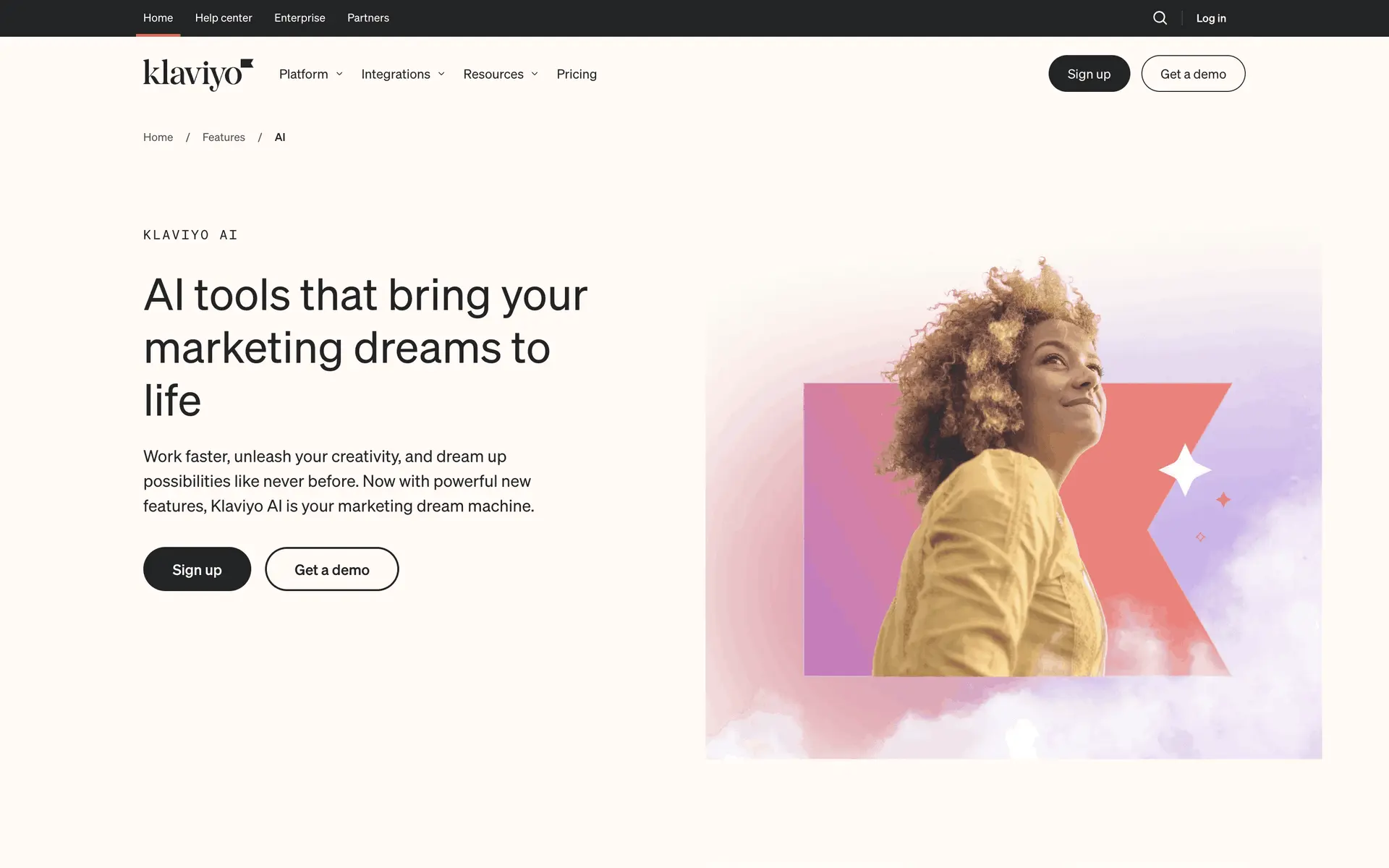Click the AI breadcrumb item
The image size is (1389, 868).
click(x=280, y=137)
